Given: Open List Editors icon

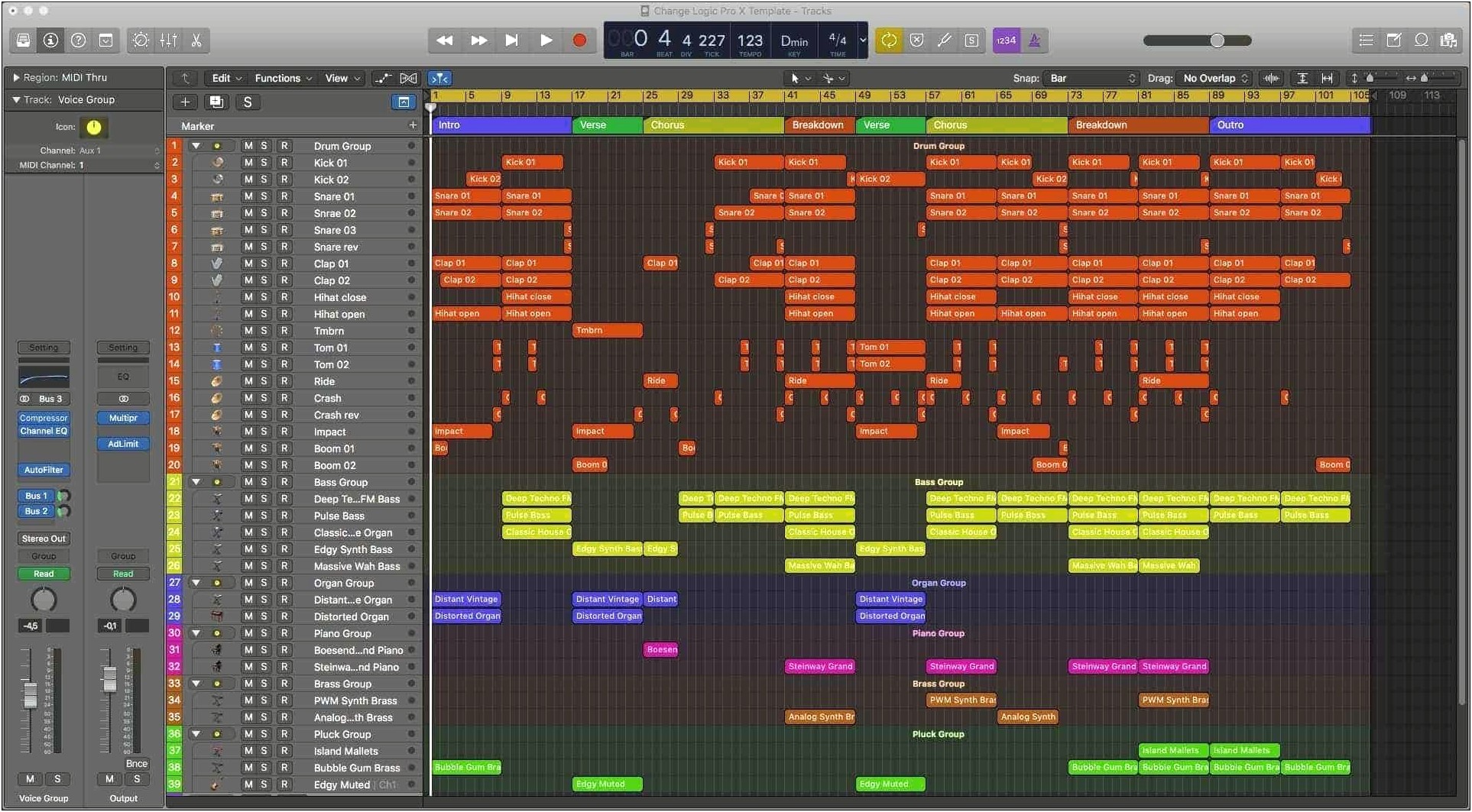Looking at the screenshot, I should coord(1366,40).
